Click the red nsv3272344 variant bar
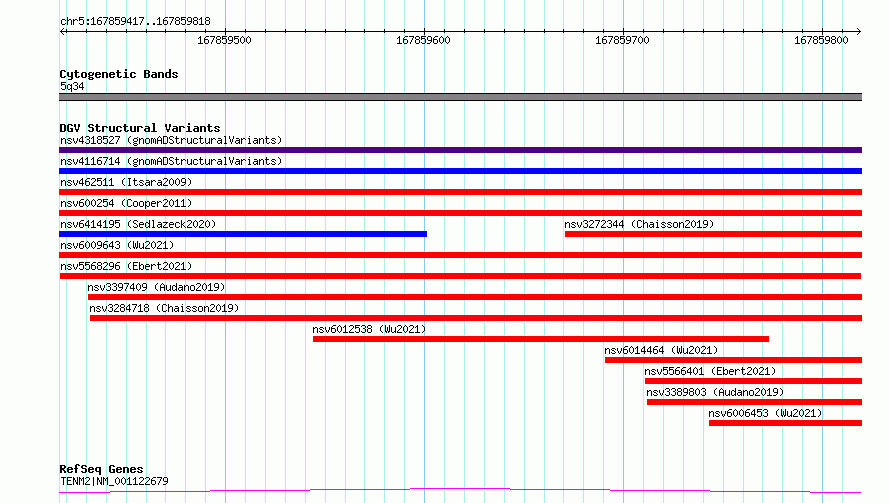 [713, 234]
